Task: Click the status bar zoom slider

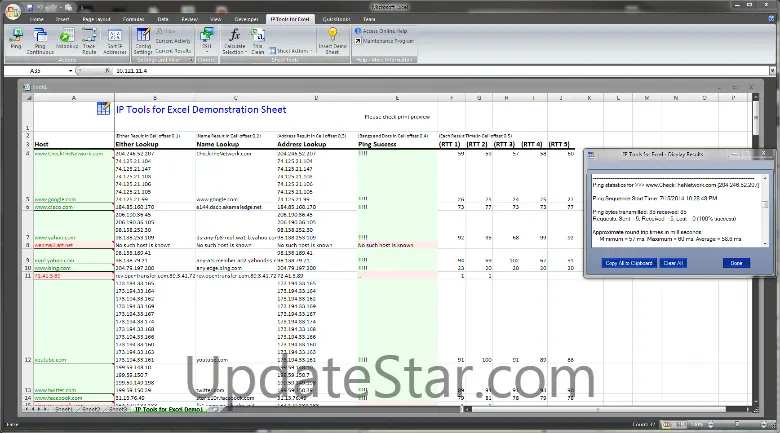Action: click(737, 424)
